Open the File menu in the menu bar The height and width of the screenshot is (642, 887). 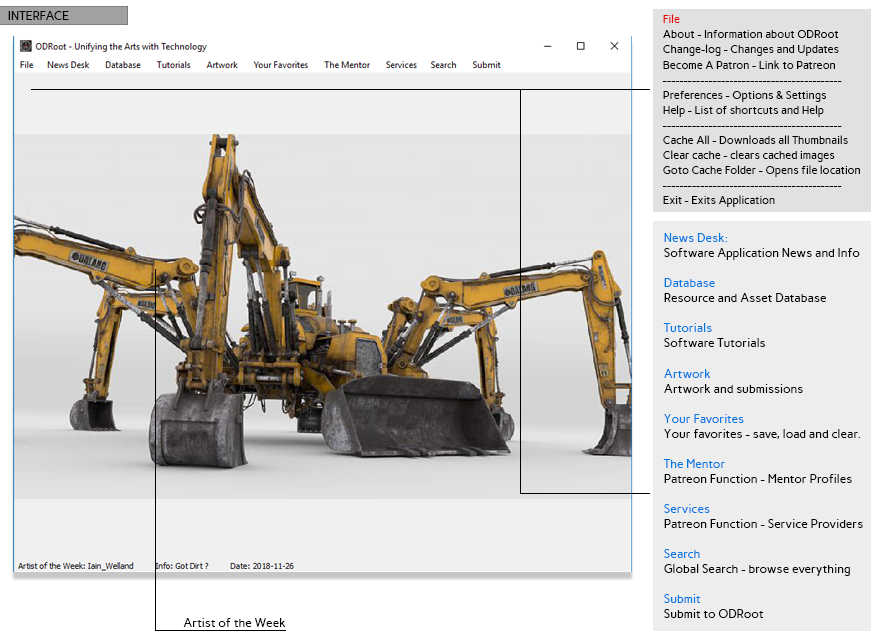[x=27, y=65]
